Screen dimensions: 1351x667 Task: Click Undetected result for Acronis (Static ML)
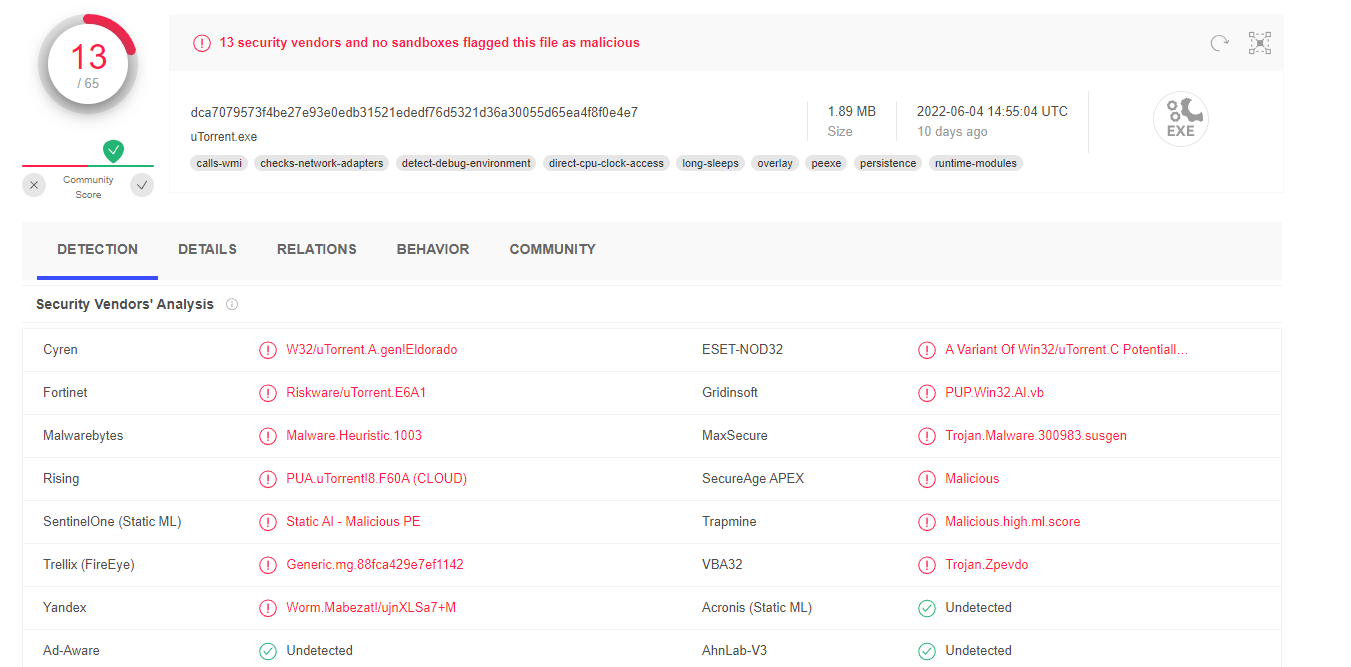979,608
